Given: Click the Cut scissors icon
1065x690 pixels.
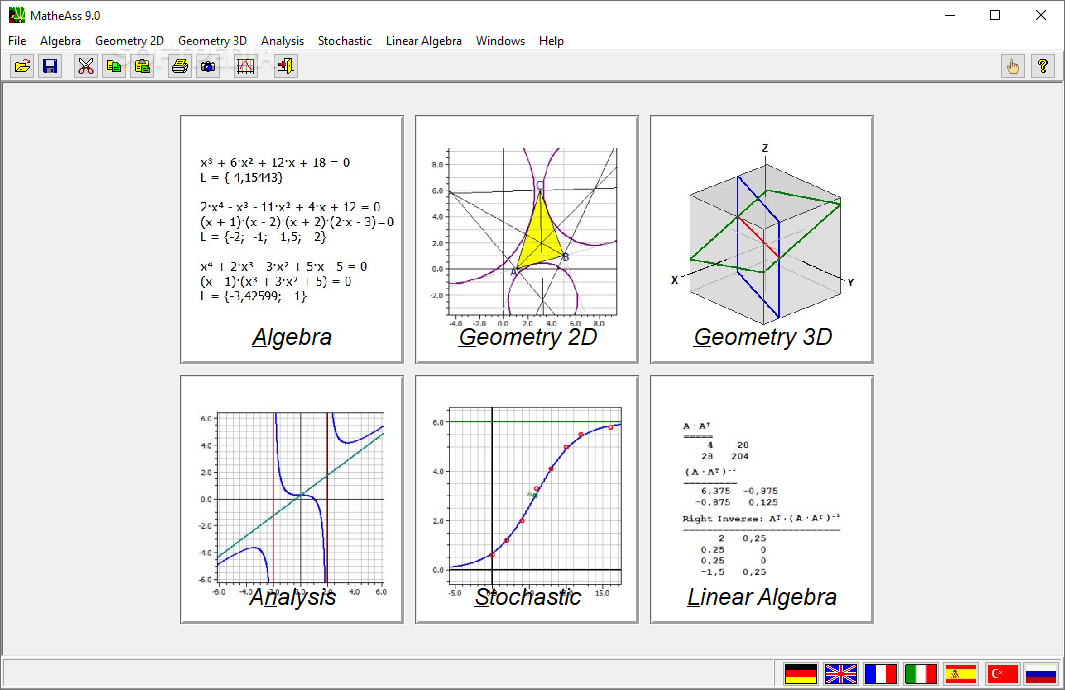Looking at the screenshot, I should click(86, 66).
